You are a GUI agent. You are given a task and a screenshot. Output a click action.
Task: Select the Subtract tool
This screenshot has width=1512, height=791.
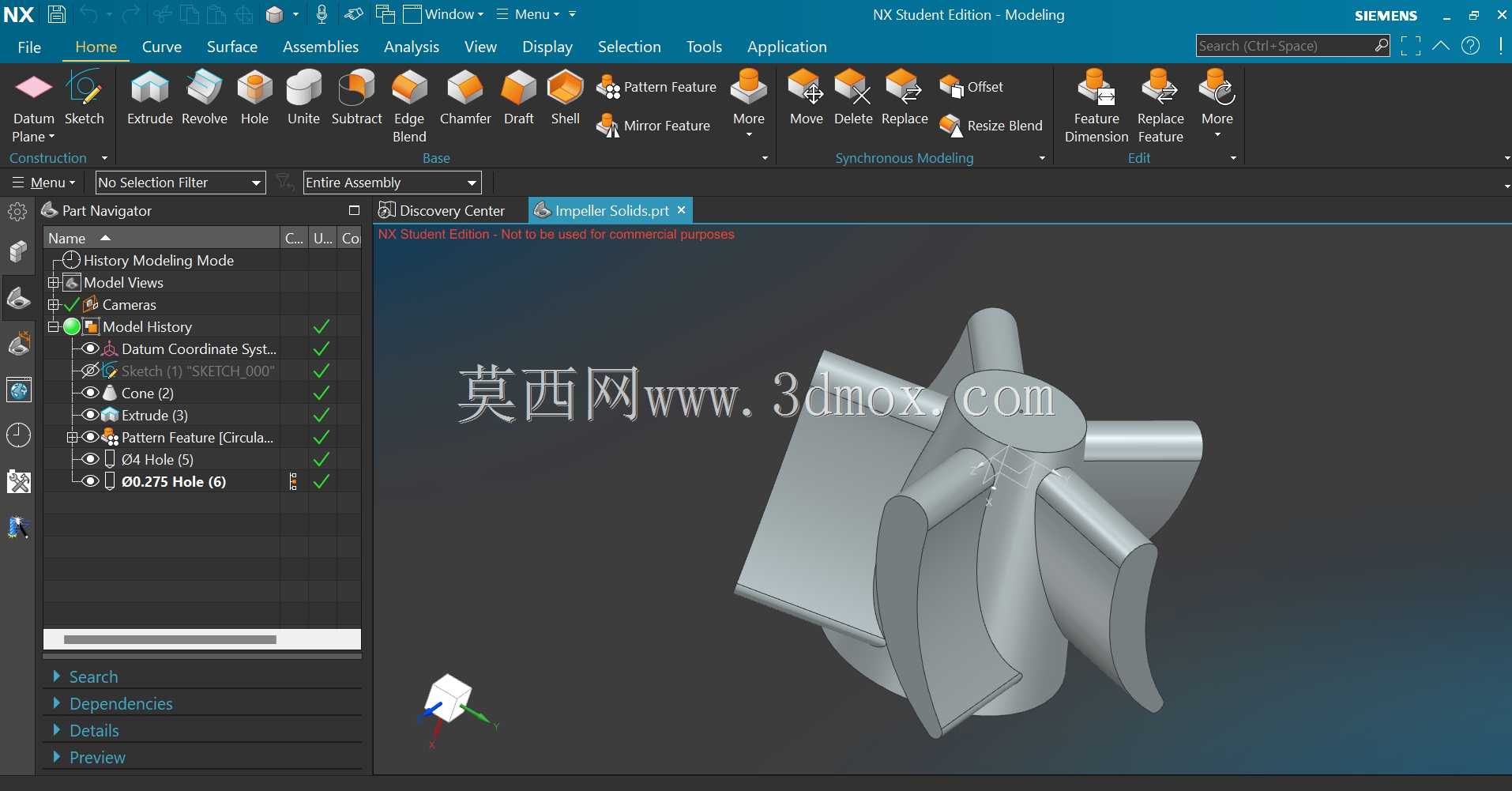click(x=356, y=98)
